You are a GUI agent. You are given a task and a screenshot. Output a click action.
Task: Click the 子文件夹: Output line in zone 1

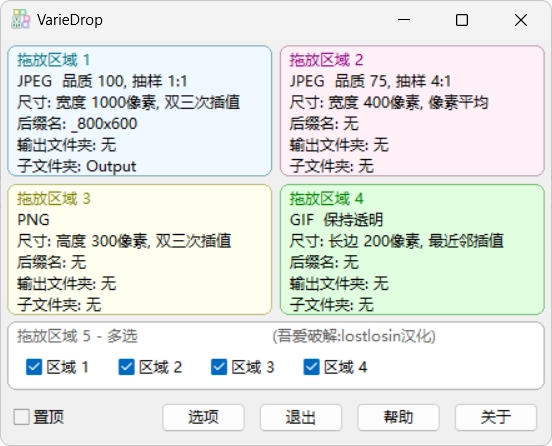tap(76, 166)
